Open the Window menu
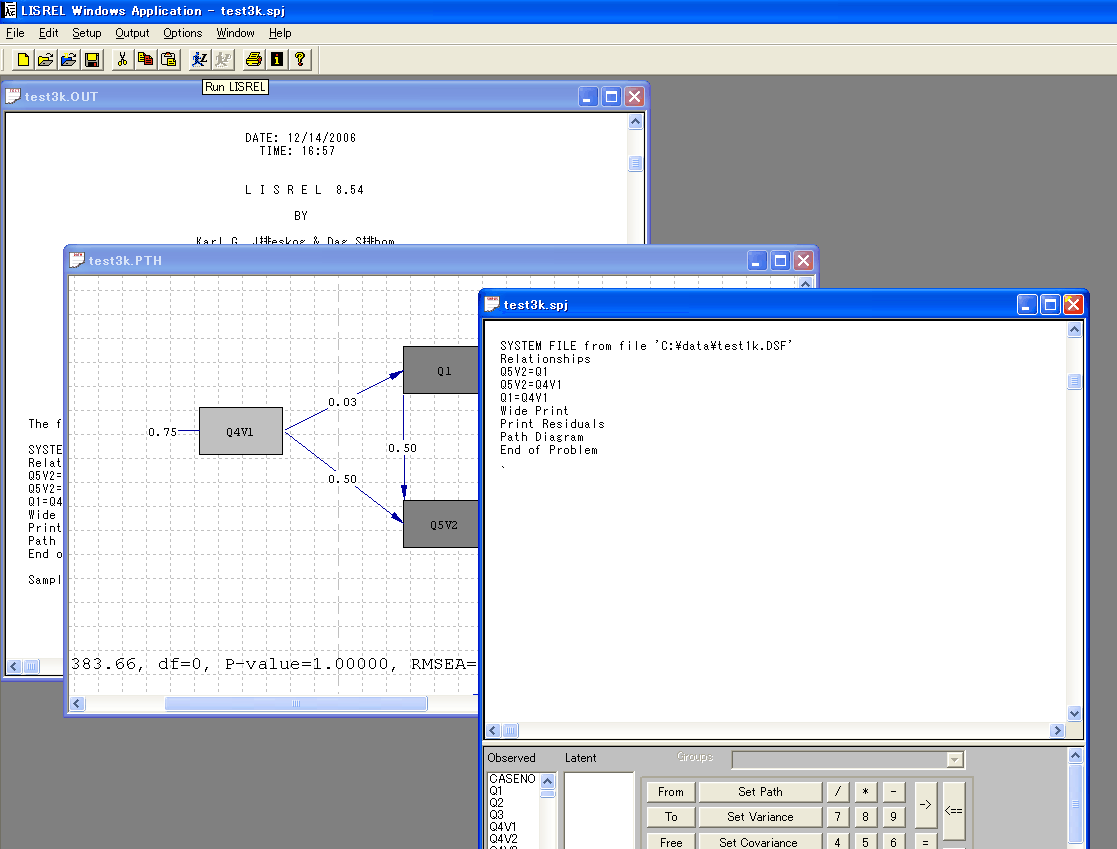This screenshot has width=1117, height=849. click(x=235, y=33)
